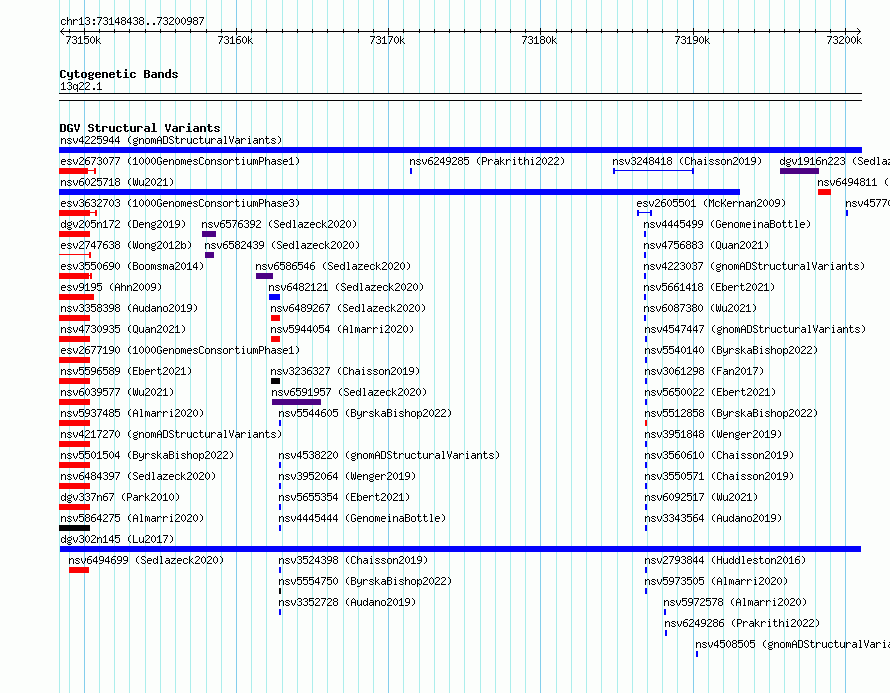890x693 pixels.
Task: Click nsv4217270 gnomAD label
Action: [171, 434]
